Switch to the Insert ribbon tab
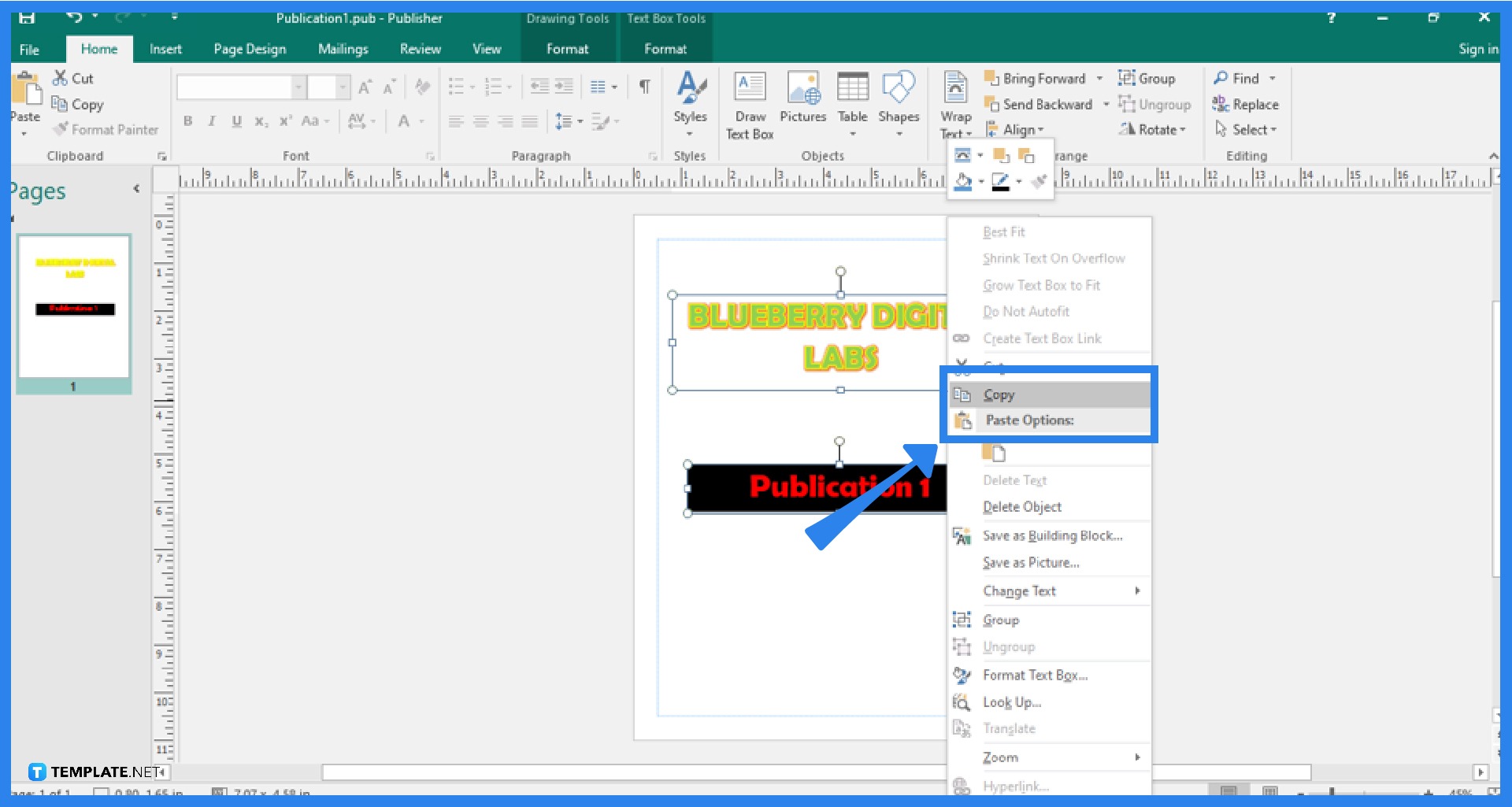 tap(165, 49)
